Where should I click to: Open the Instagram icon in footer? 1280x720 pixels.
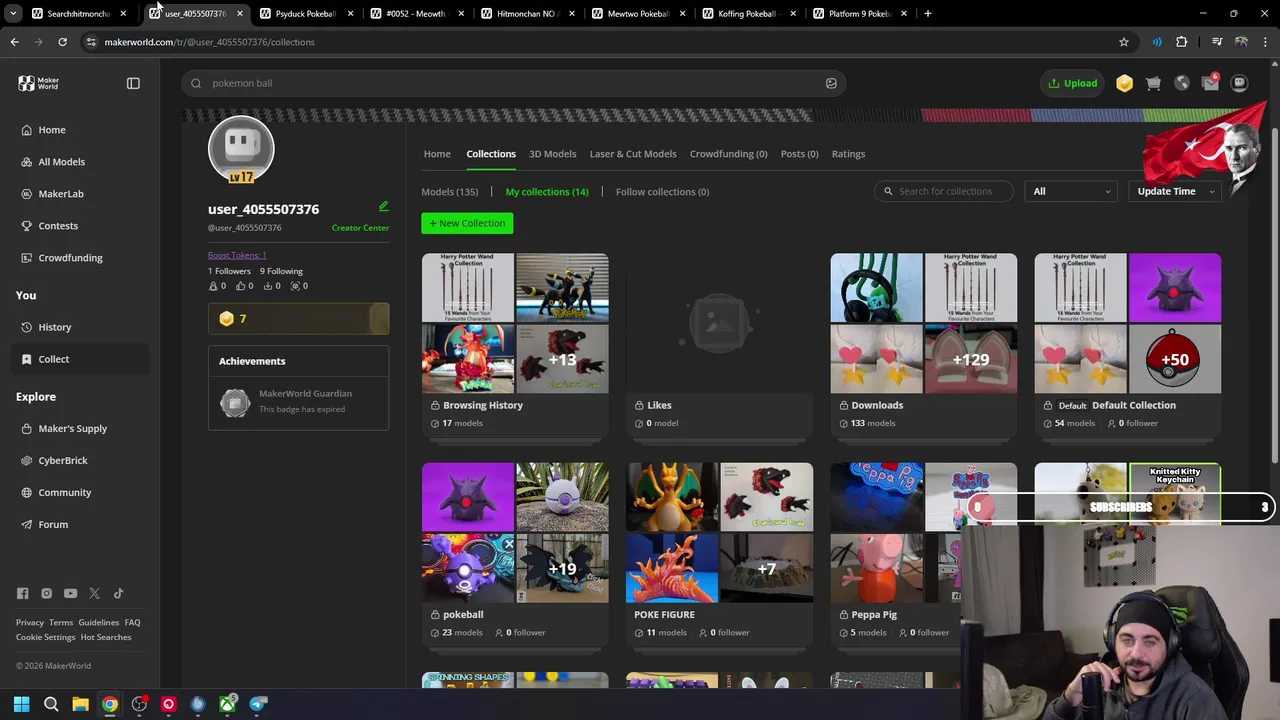(46, 593)
